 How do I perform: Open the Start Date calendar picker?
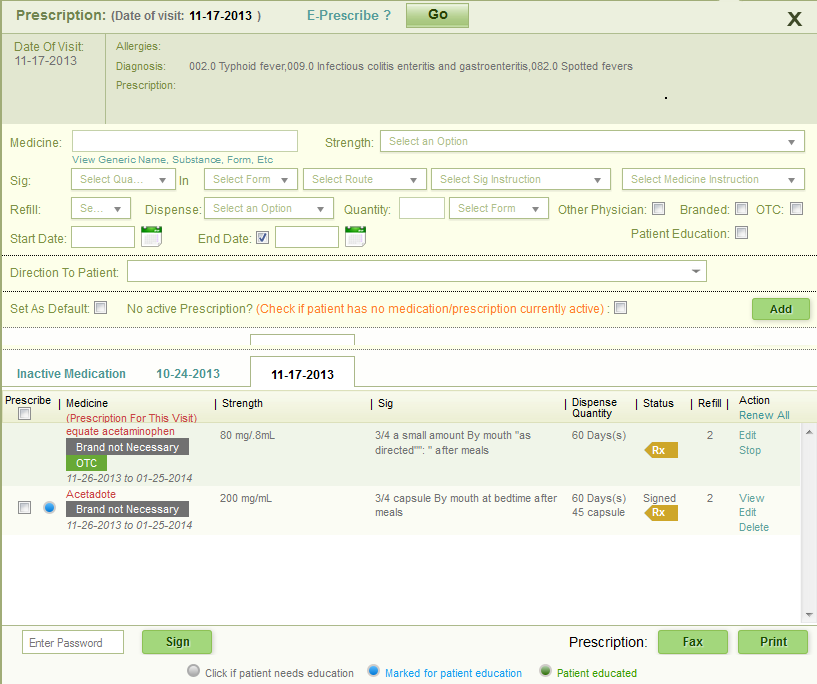(x=152, y=237)
